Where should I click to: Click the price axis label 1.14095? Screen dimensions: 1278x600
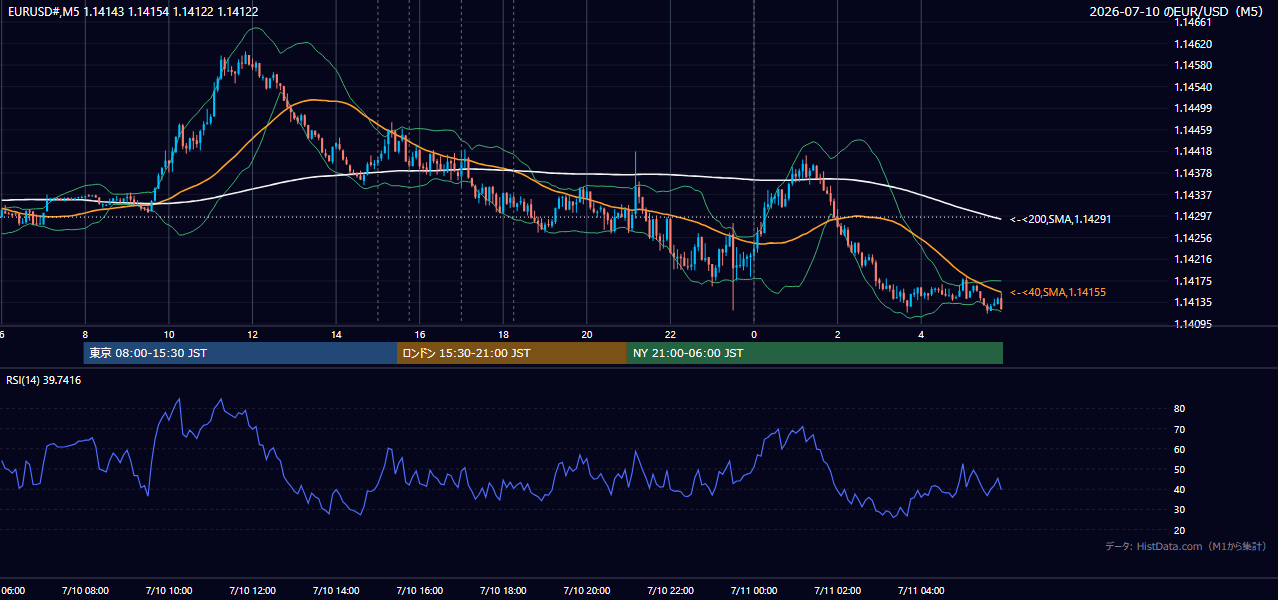coord(1192,324)
